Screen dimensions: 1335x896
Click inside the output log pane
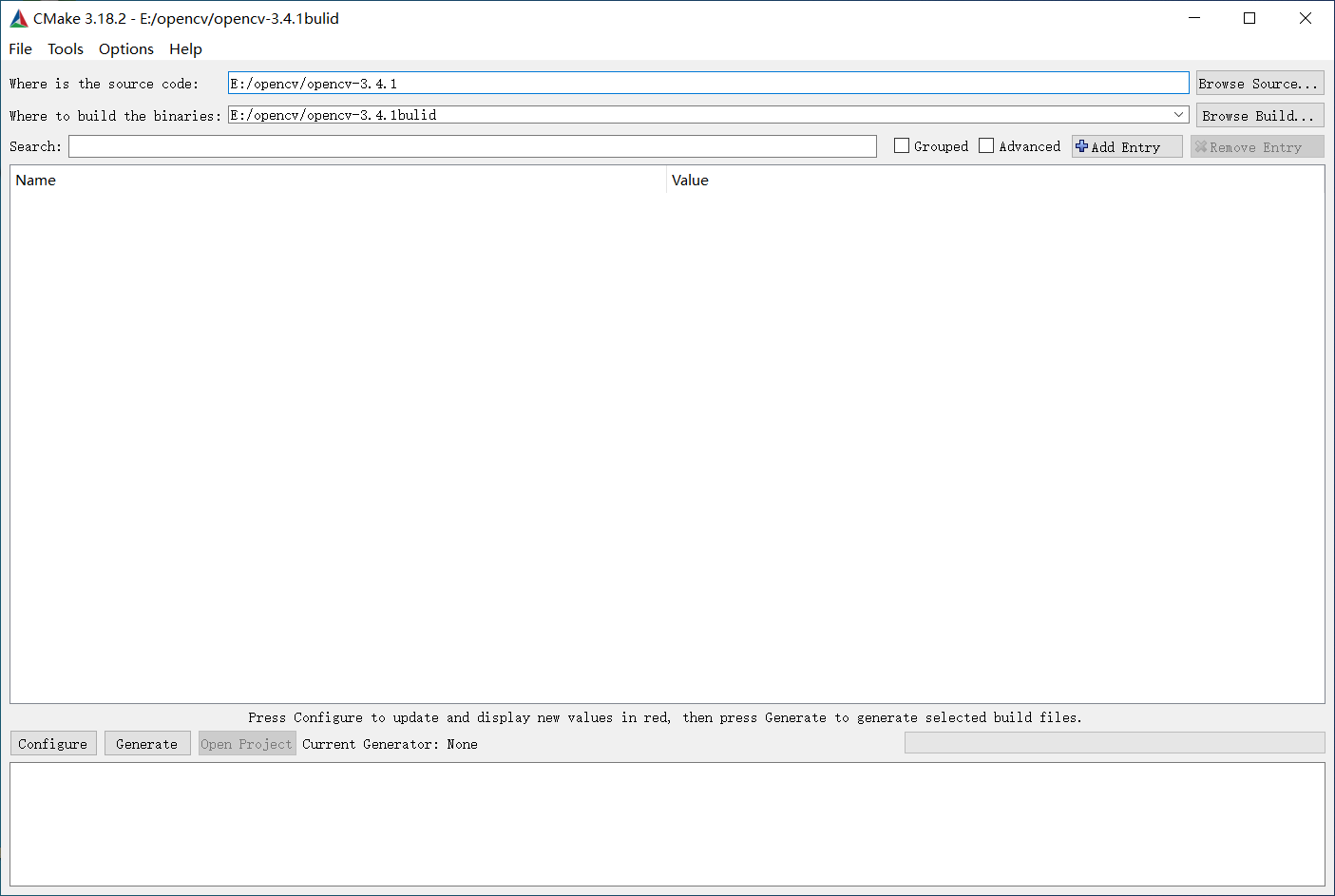(667, 824)
